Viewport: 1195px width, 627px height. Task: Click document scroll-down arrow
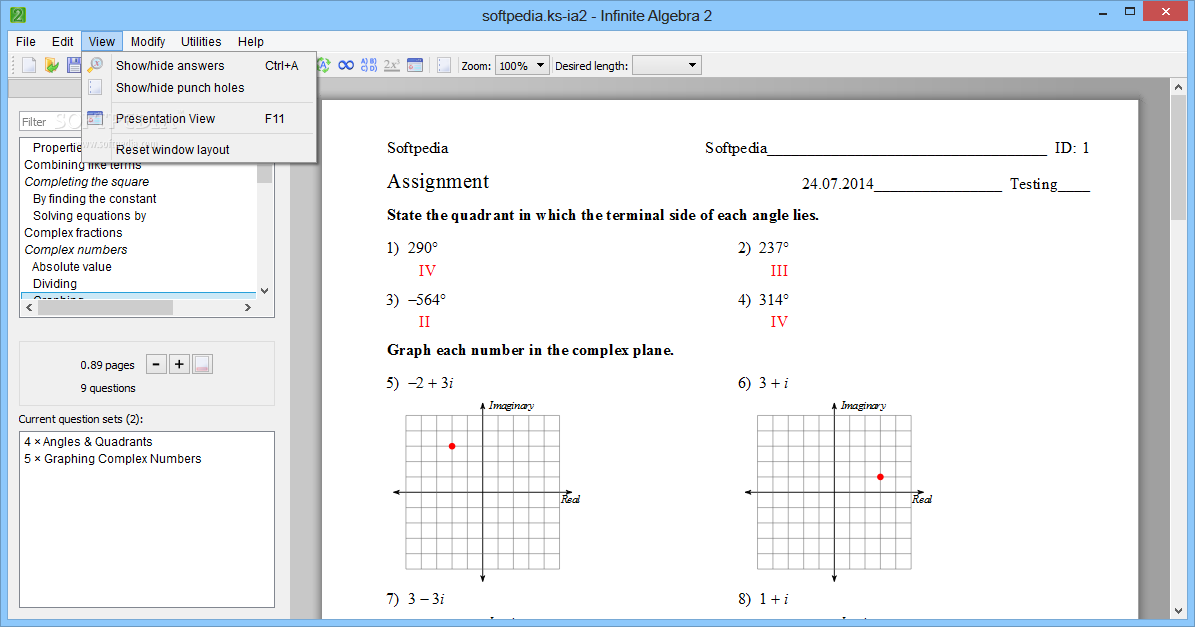1178,611
